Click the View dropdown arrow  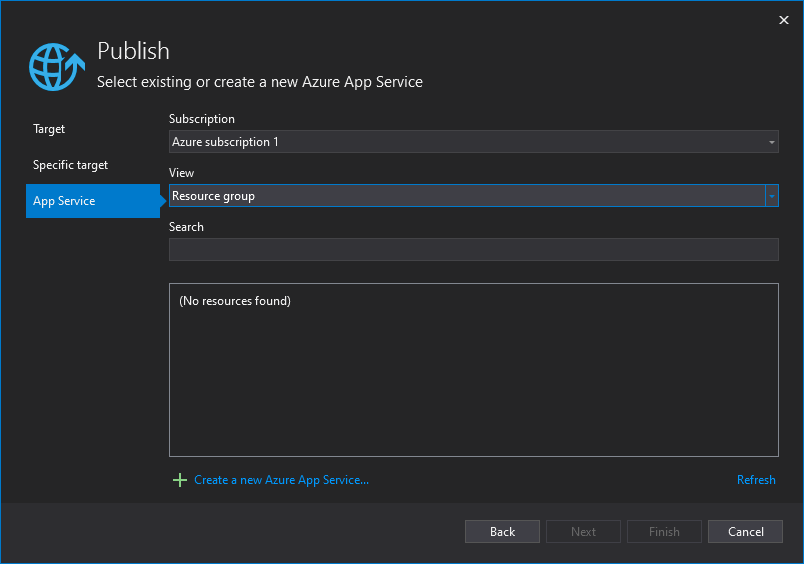[771, 196]
